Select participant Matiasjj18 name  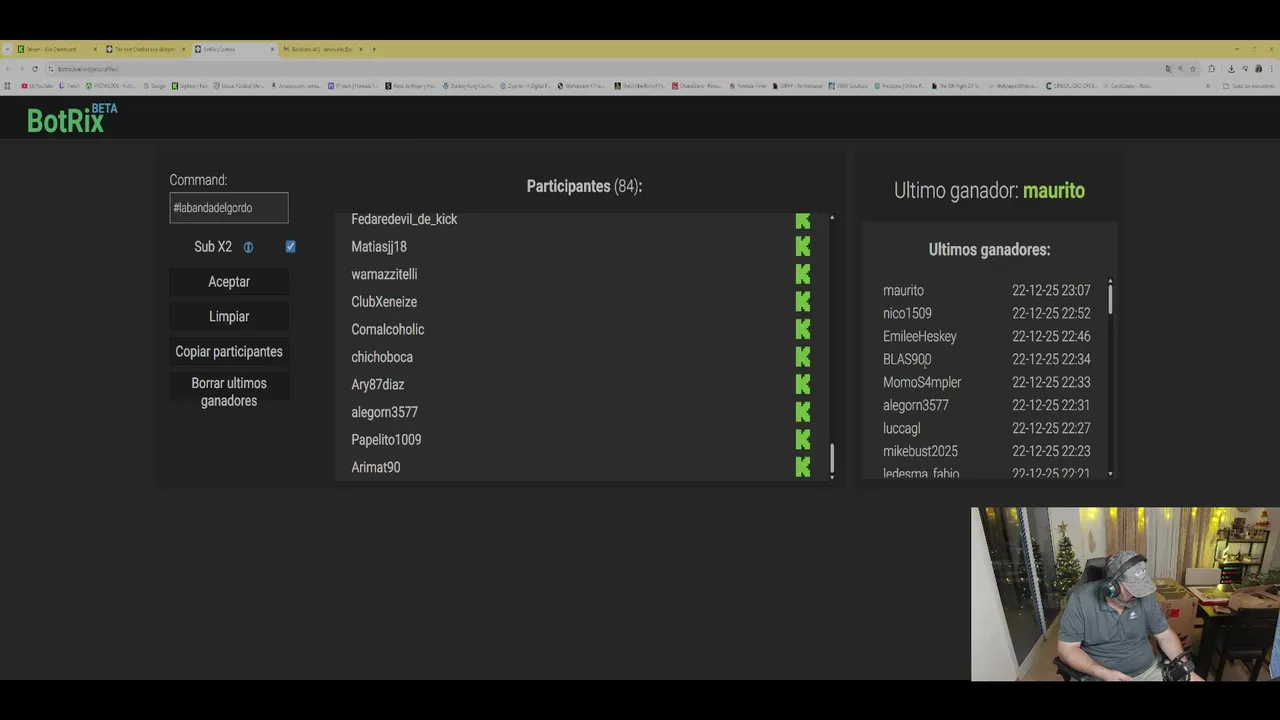pos(379,246)
